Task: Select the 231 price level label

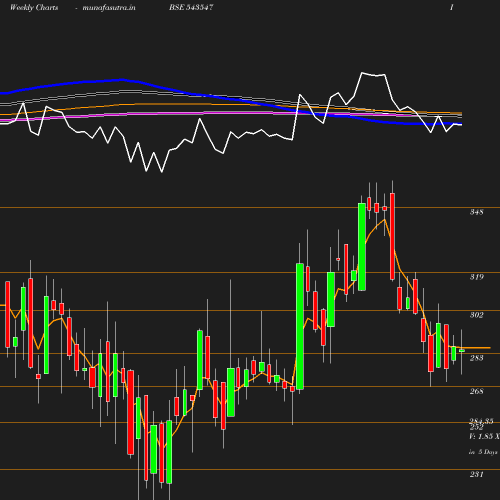Action: tap(476, 474)
